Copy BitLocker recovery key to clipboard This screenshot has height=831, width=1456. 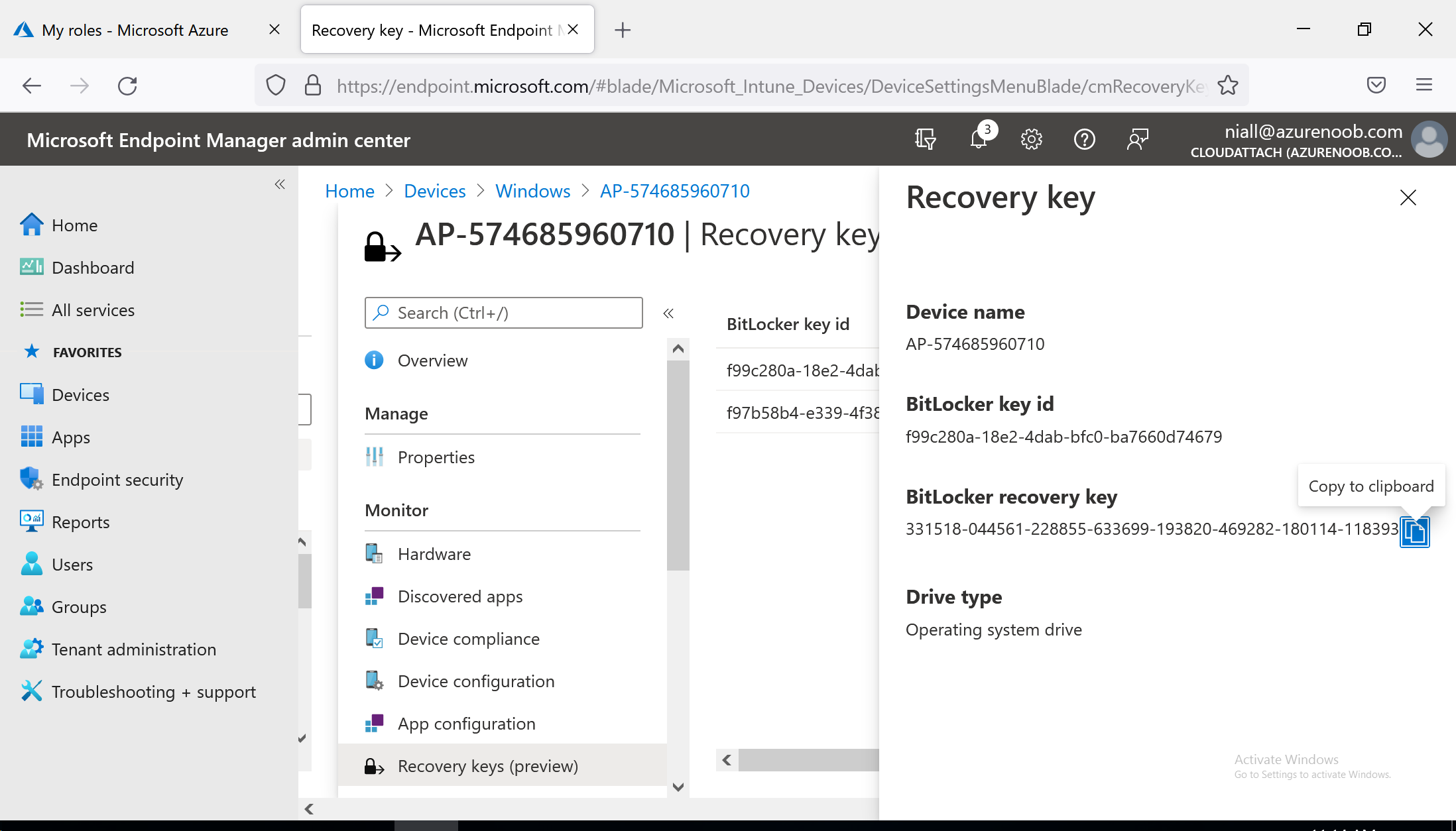(x=1414, y=531)
